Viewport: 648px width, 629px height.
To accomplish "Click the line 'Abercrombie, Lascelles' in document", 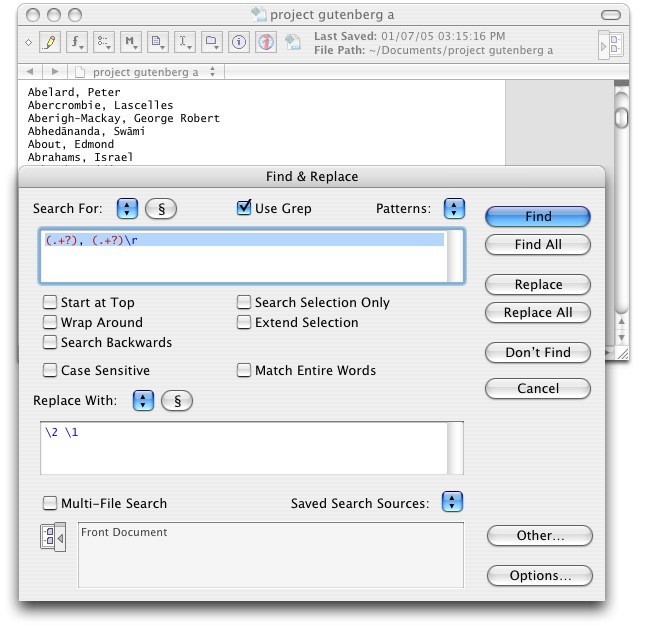I will pyautogui.click(x=100, y=105).
